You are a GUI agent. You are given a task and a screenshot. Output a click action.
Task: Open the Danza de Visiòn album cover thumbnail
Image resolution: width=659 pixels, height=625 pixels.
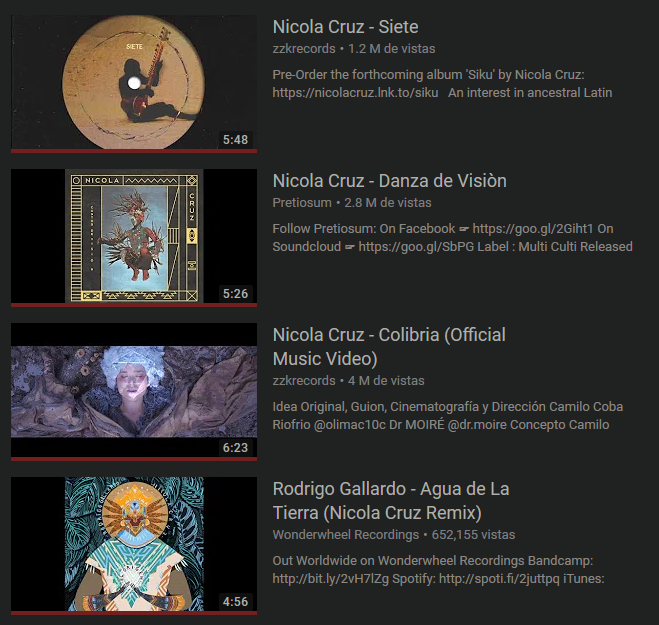(x=134, y=236)
